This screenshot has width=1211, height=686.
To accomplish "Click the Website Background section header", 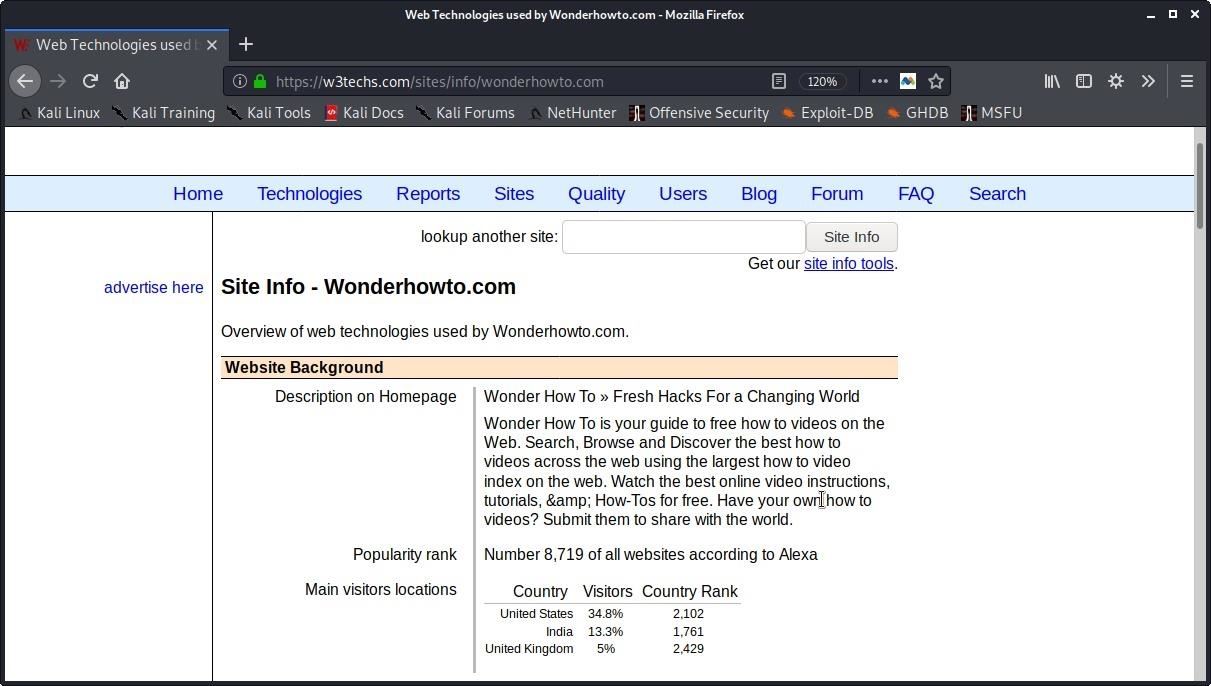I will coord(559,368).
